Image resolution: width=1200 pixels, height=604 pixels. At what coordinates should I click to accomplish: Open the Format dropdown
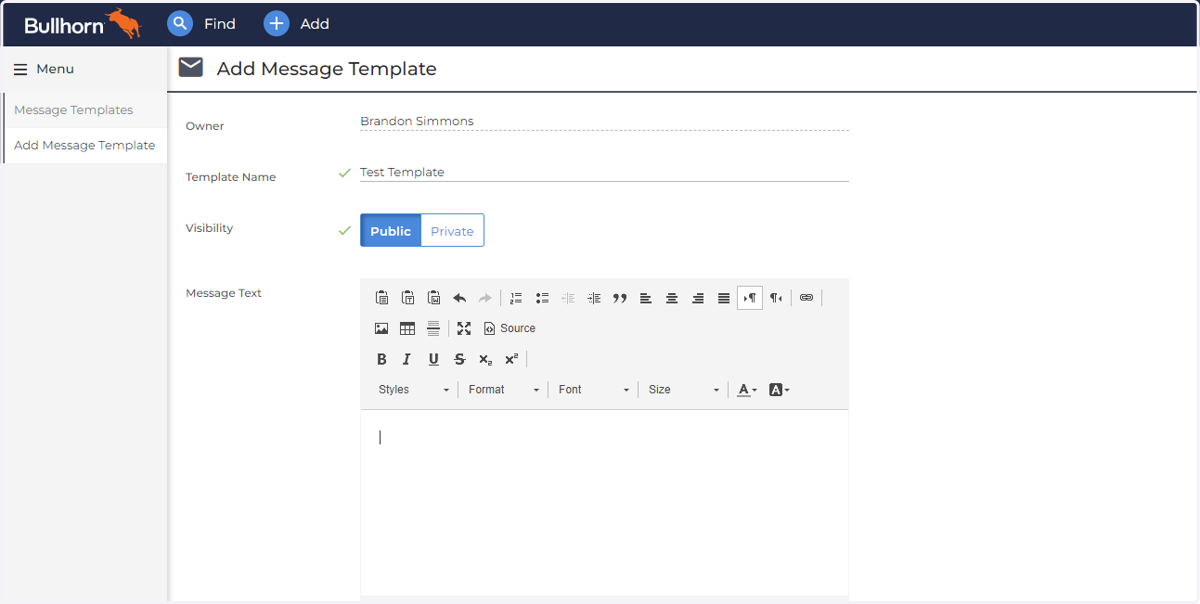point(504,390)
